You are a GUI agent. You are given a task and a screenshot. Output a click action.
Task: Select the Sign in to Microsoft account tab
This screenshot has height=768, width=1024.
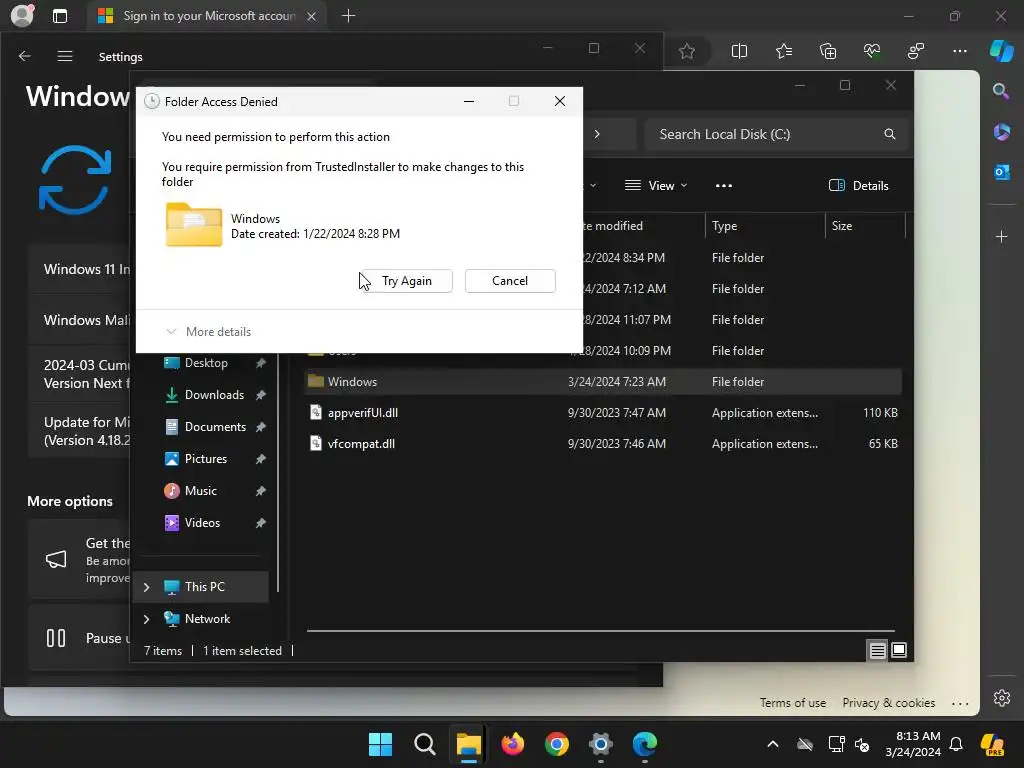point(206,16)
